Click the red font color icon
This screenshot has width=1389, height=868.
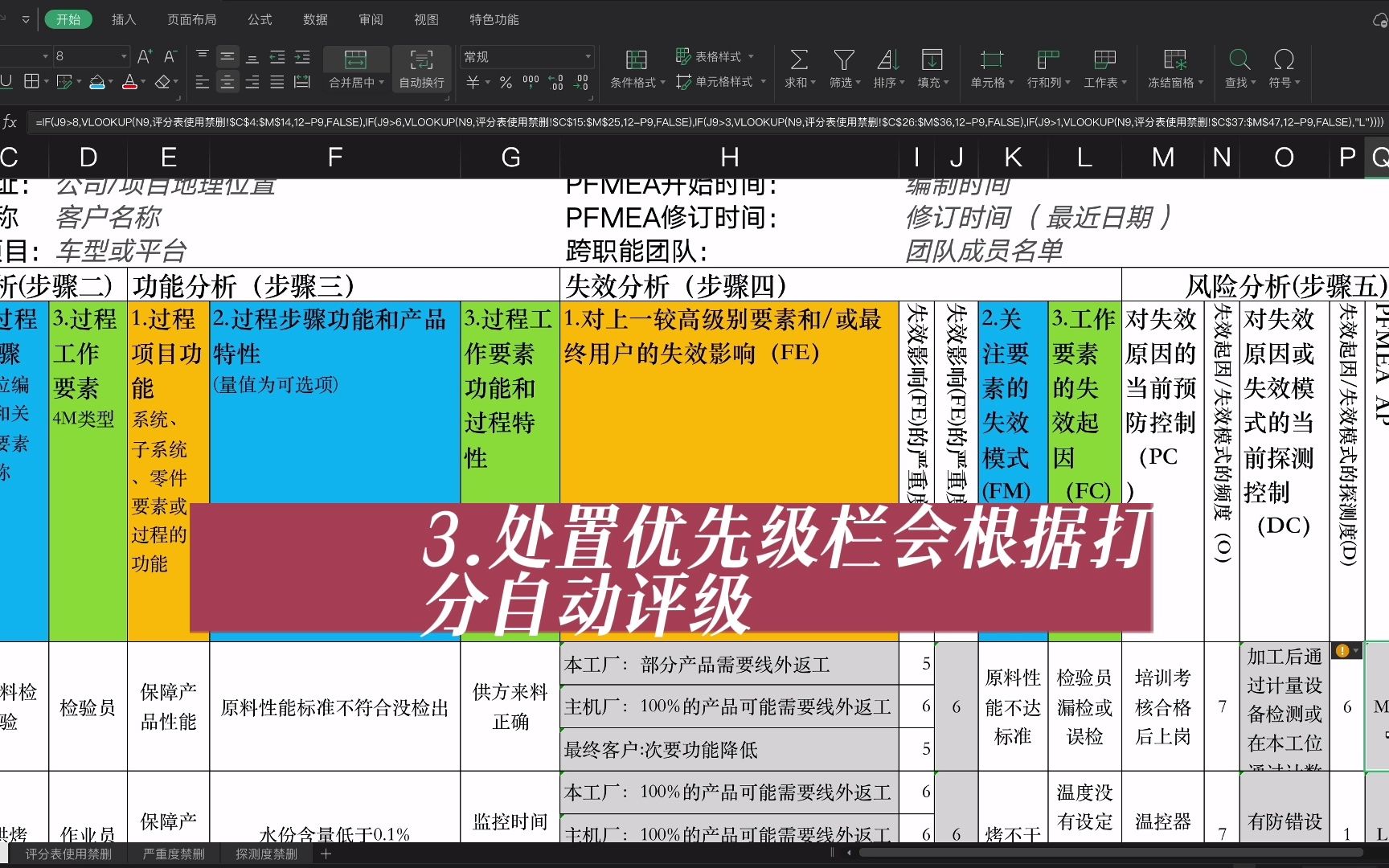[x=129, y=82]
